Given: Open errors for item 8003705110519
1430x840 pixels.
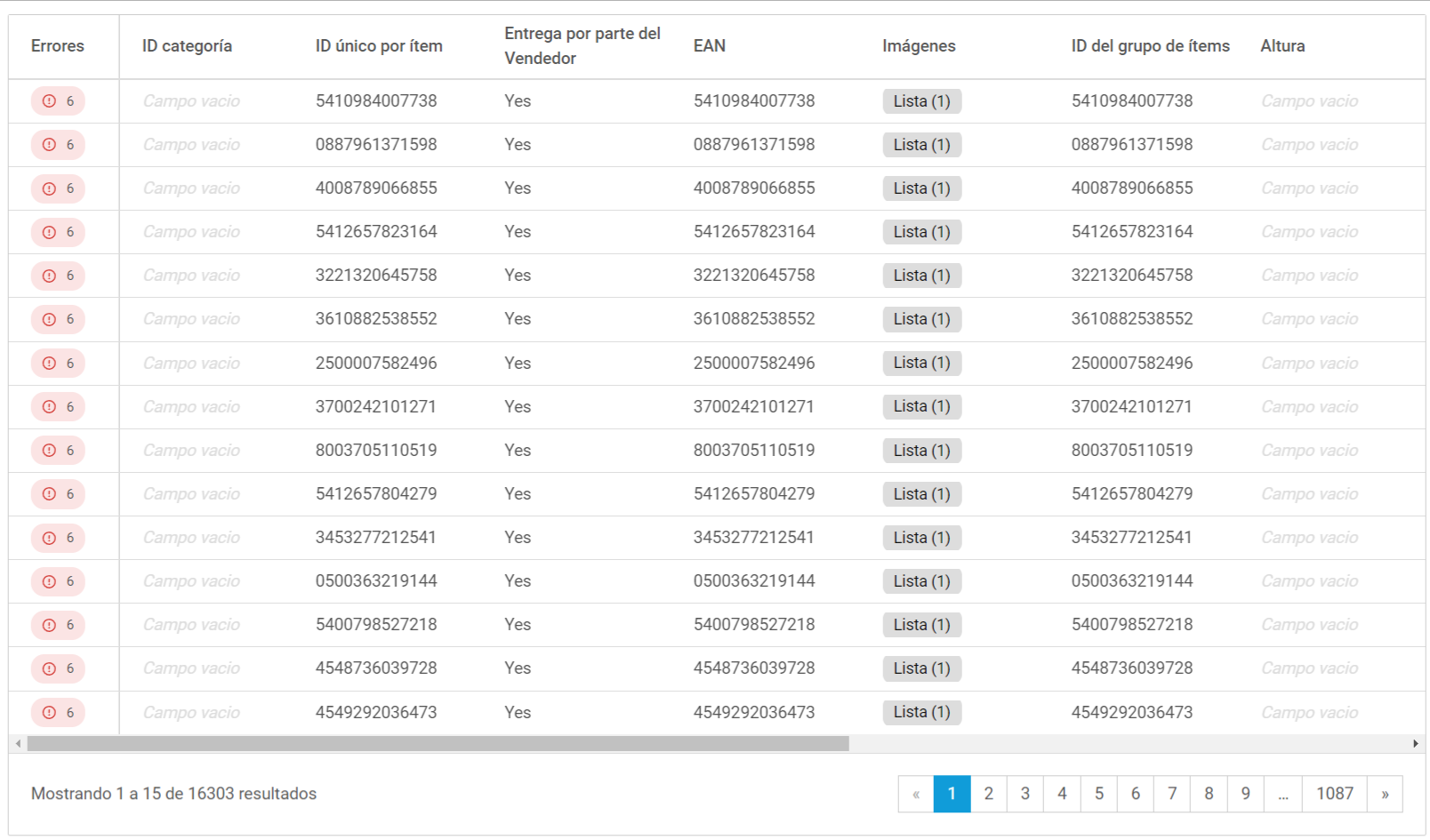Looking at the screenshot, I should 58,451.
